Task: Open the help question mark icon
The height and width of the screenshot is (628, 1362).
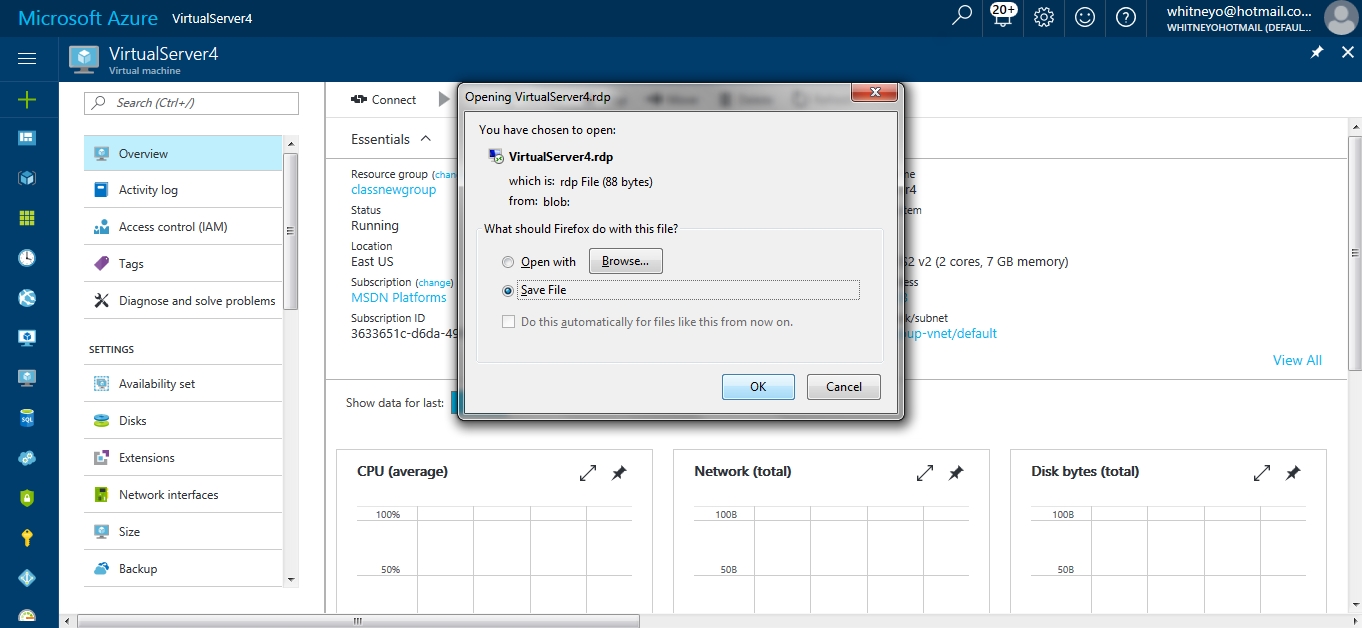Action: coord(1126,17)
